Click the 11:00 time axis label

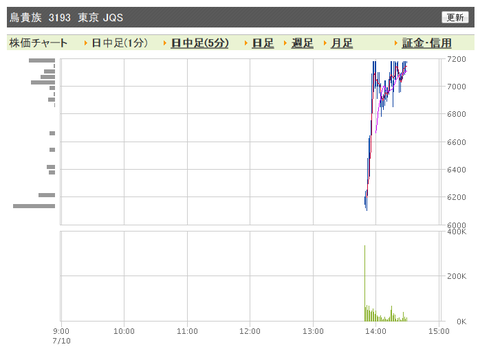(x=187, y=331)
